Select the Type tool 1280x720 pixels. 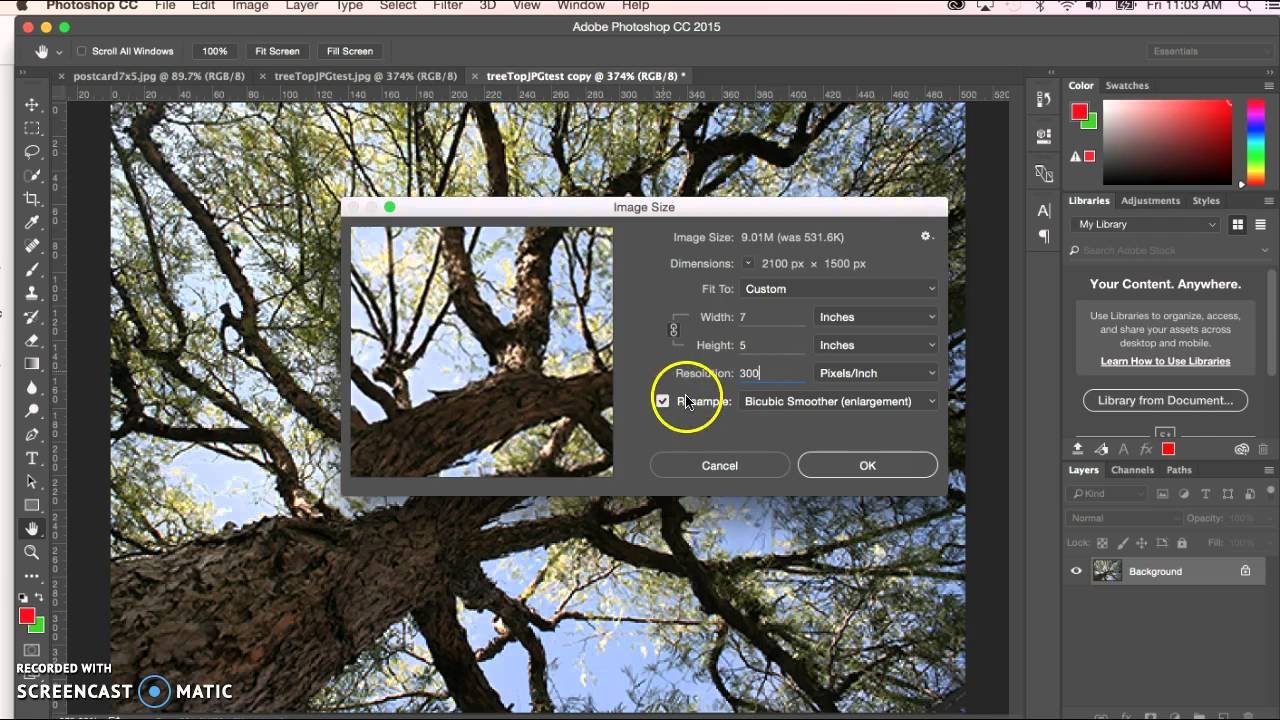coord(32,458)
